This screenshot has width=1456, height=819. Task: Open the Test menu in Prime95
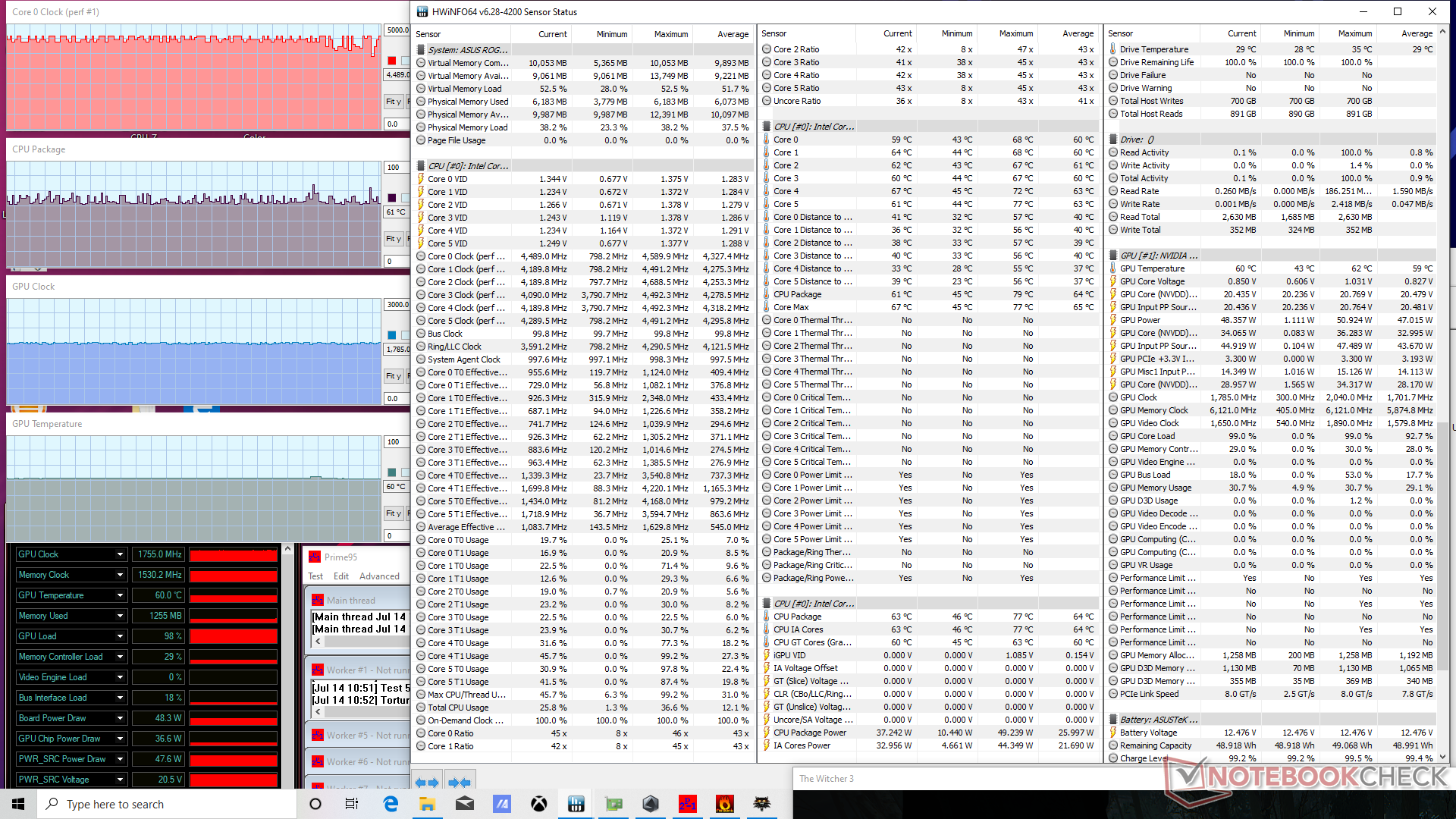pos(315,576)
